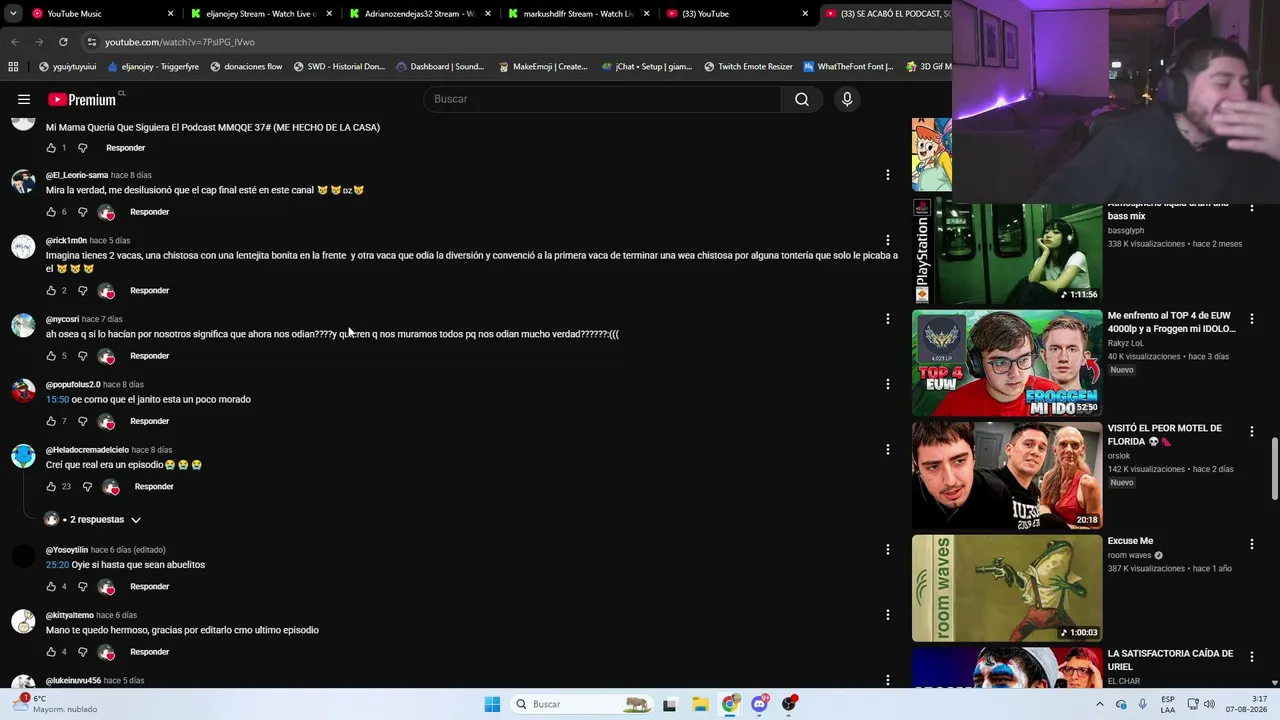The height and width of the screenshot is (720, 1280).
Task: Jump to timestamp 15:50 in the video
Action: [x=57, y=400]
